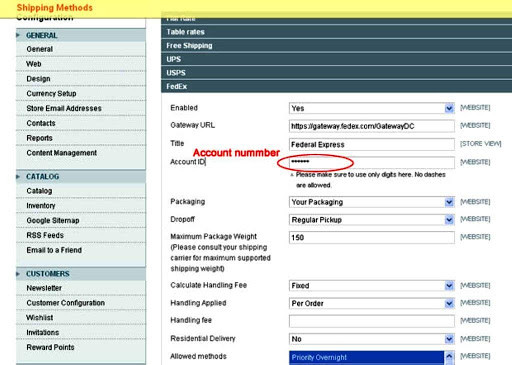
Task: Click the Gateway URL input field
Action: point(372,126)
